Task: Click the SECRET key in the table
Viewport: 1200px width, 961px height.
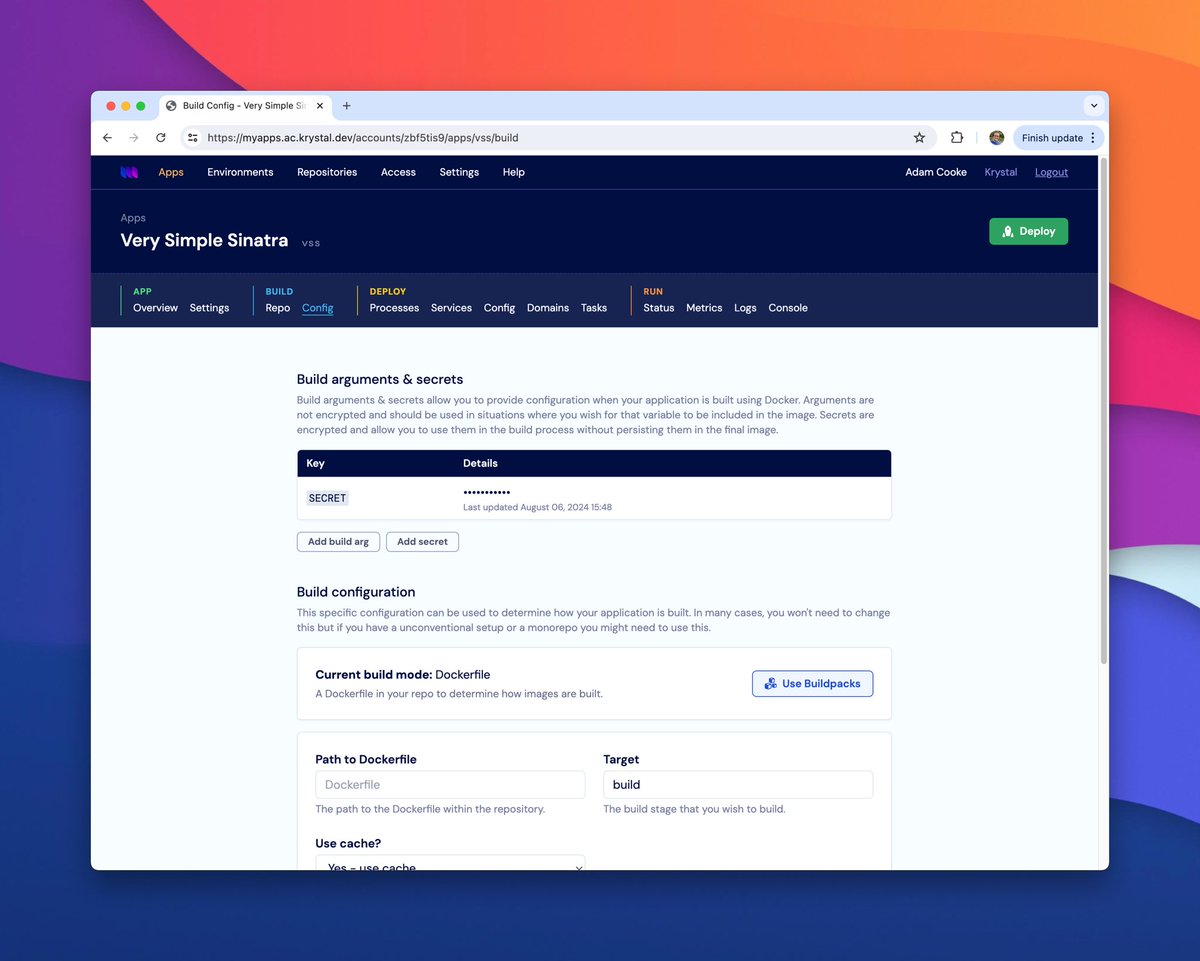Action: pyautogui.click(x=327, y=498)
